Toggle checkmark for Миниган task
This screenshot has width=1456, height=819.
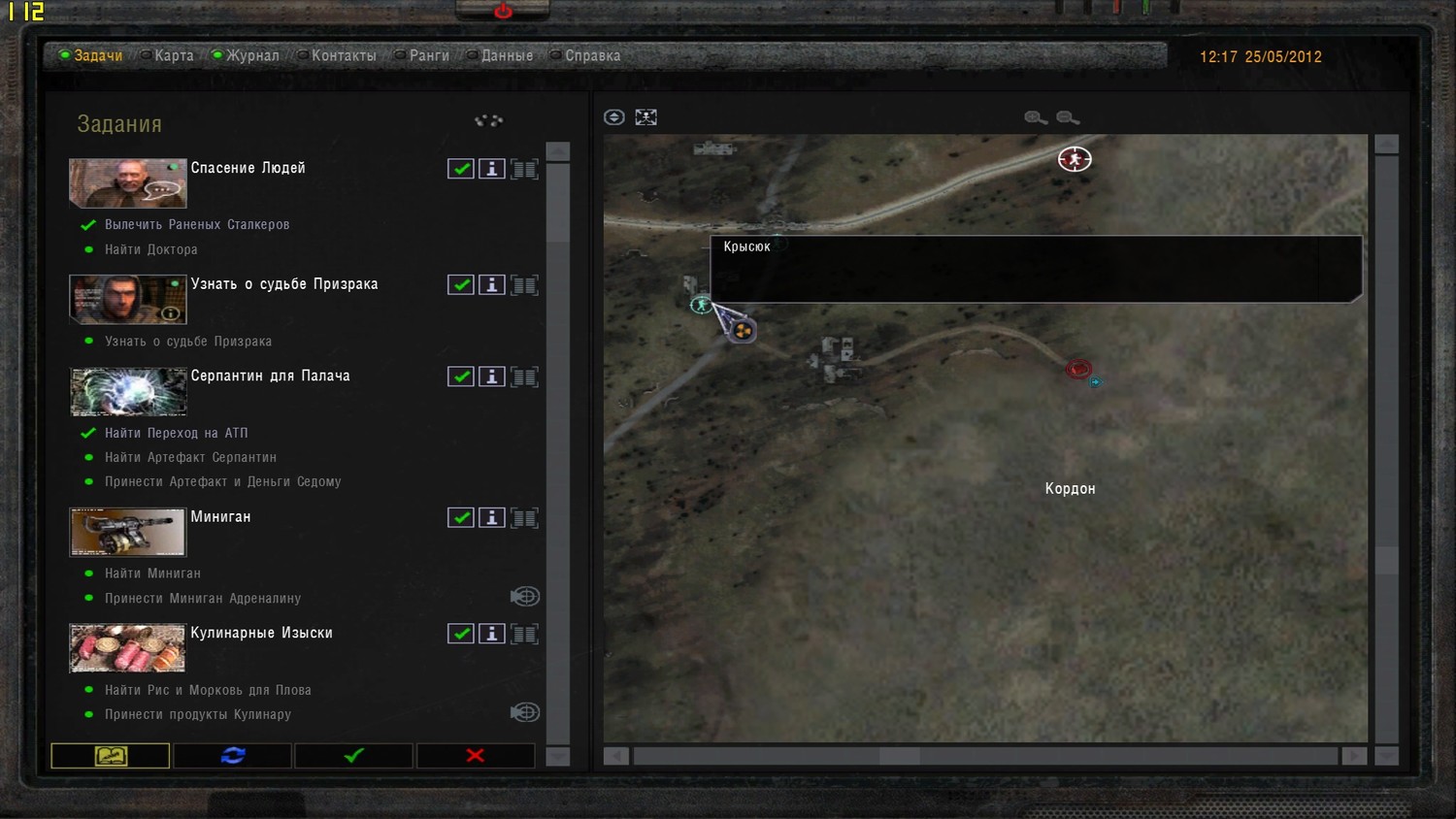point(461,518)
